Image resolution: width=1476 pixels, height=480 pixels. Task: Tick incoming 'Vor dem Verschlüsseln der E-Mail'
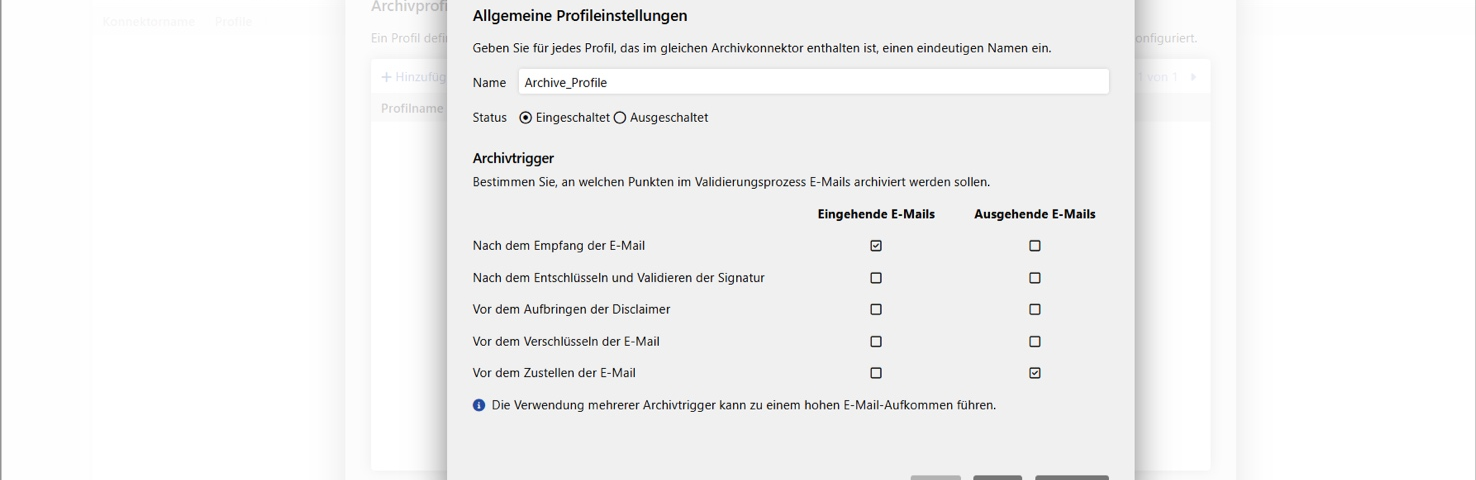coord(876,342)
